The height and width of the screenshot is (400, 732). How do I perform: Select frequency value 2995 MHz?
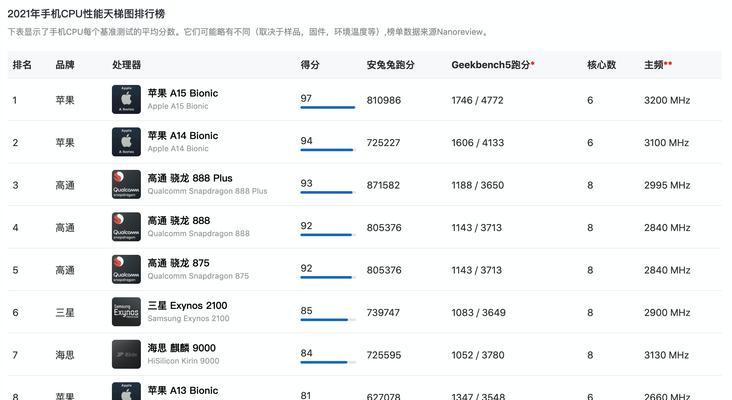667,185
